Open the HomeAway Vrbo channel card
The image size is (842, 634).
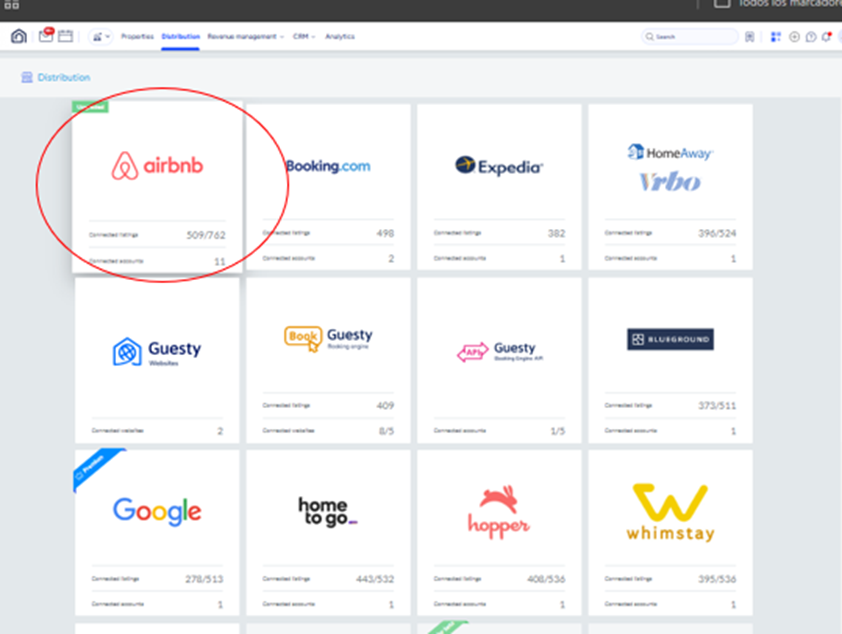(x=670, y=187)
